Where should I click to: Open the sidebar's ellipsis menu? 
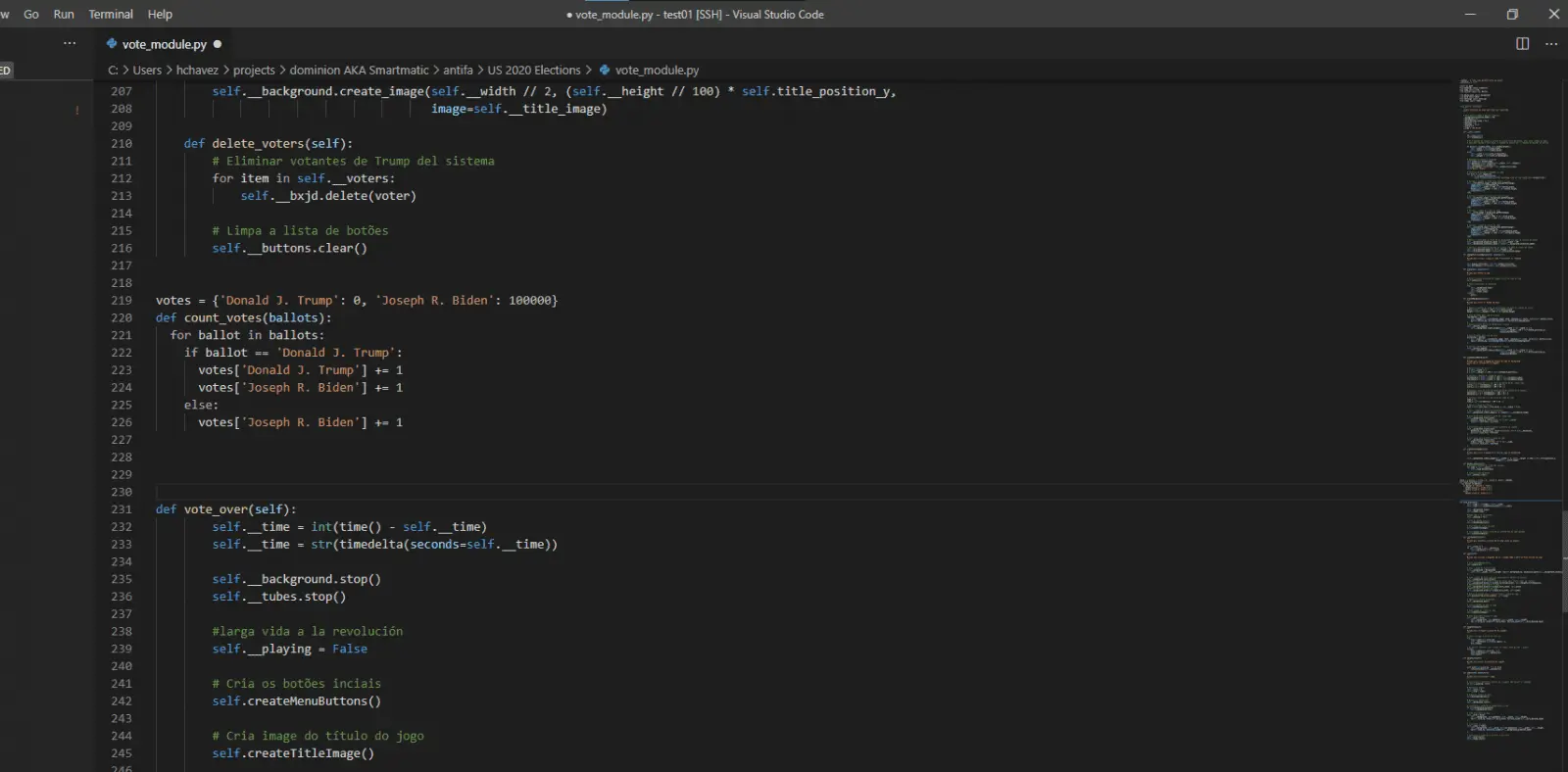pos(70,43)
